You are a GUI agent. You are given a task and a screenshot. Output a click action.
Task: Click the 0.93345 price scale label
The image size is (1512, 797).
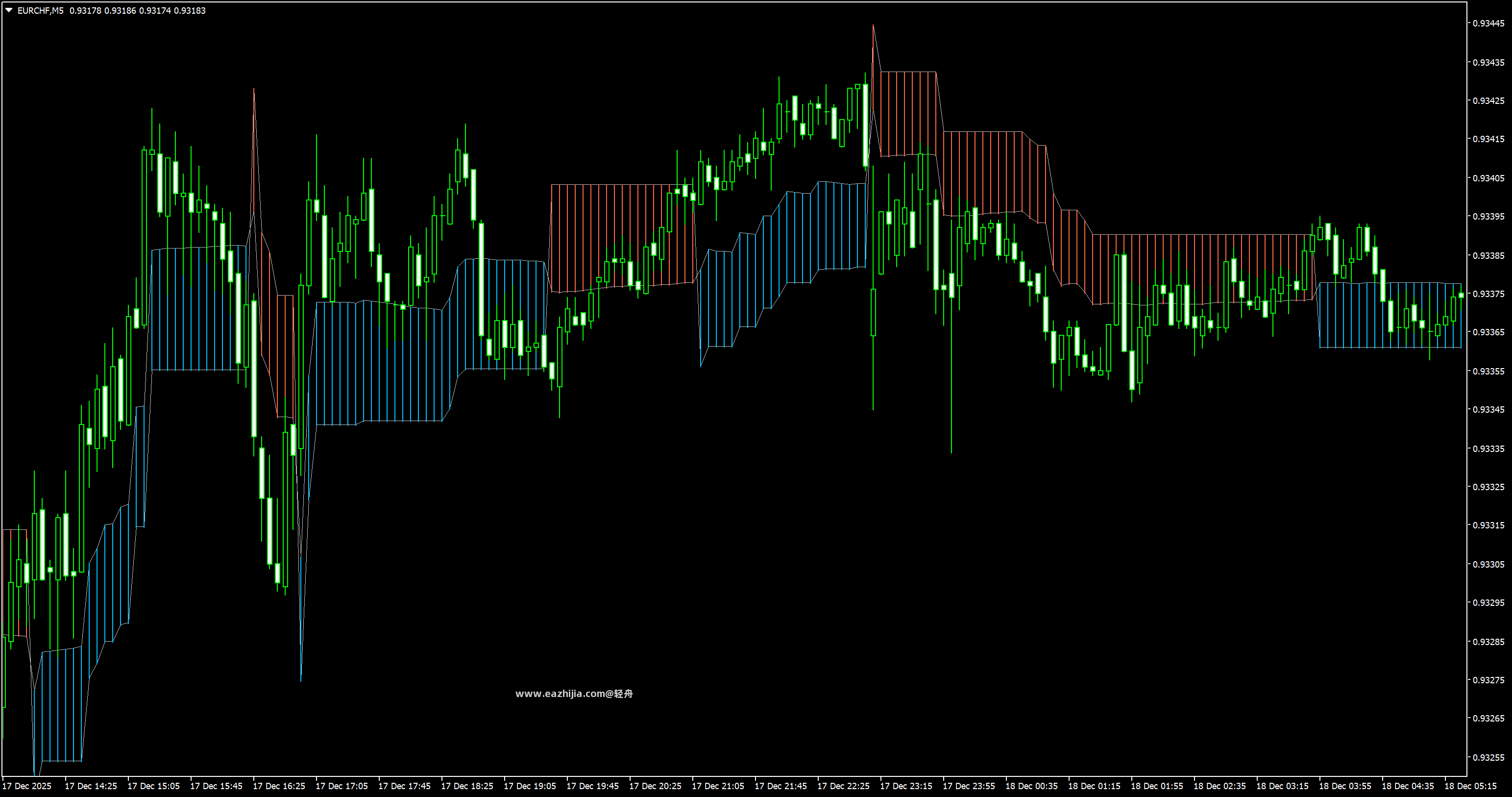pos(1488,409)
